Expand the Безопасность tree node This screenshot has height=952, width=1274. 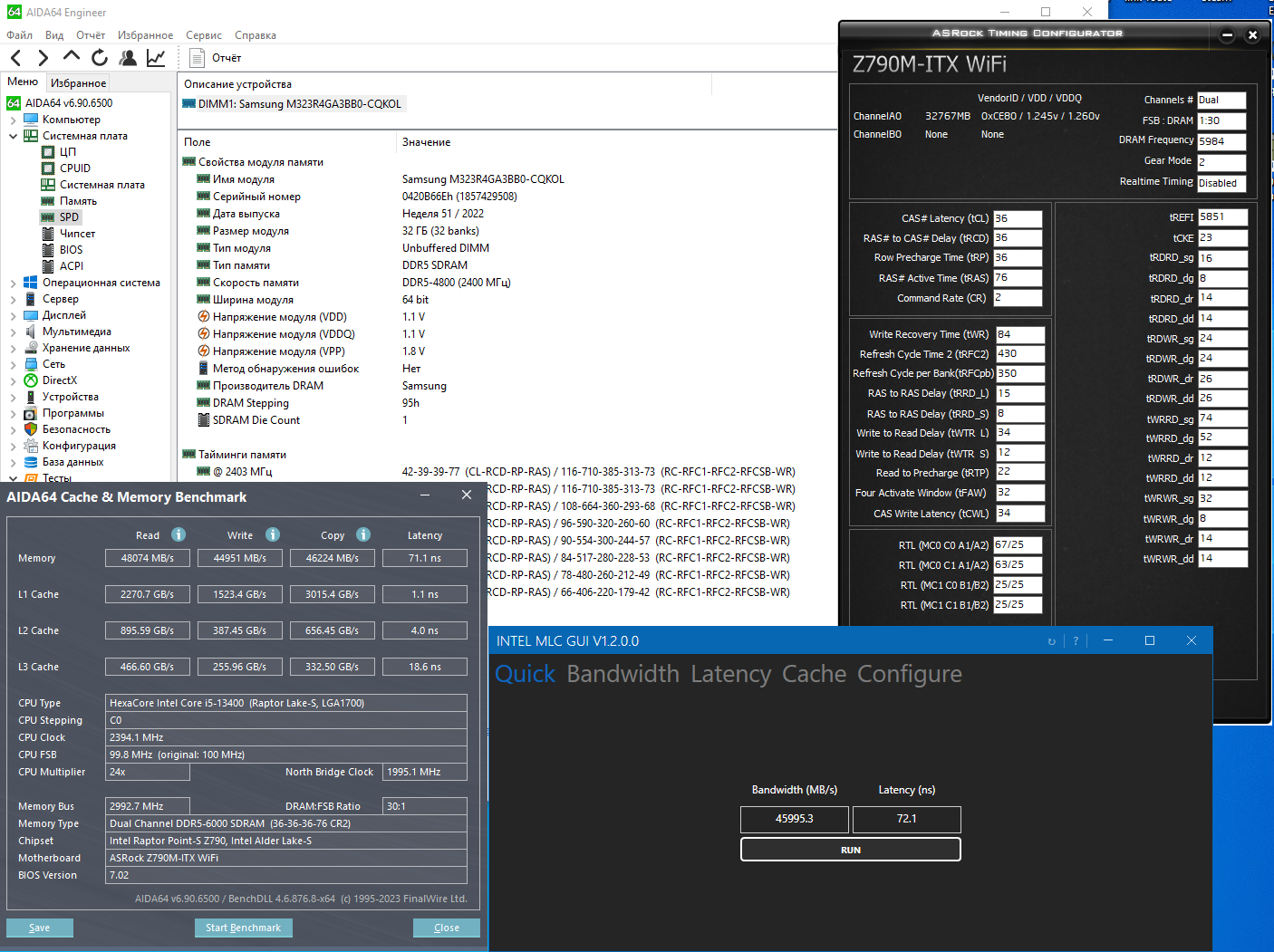click(13, 429)
